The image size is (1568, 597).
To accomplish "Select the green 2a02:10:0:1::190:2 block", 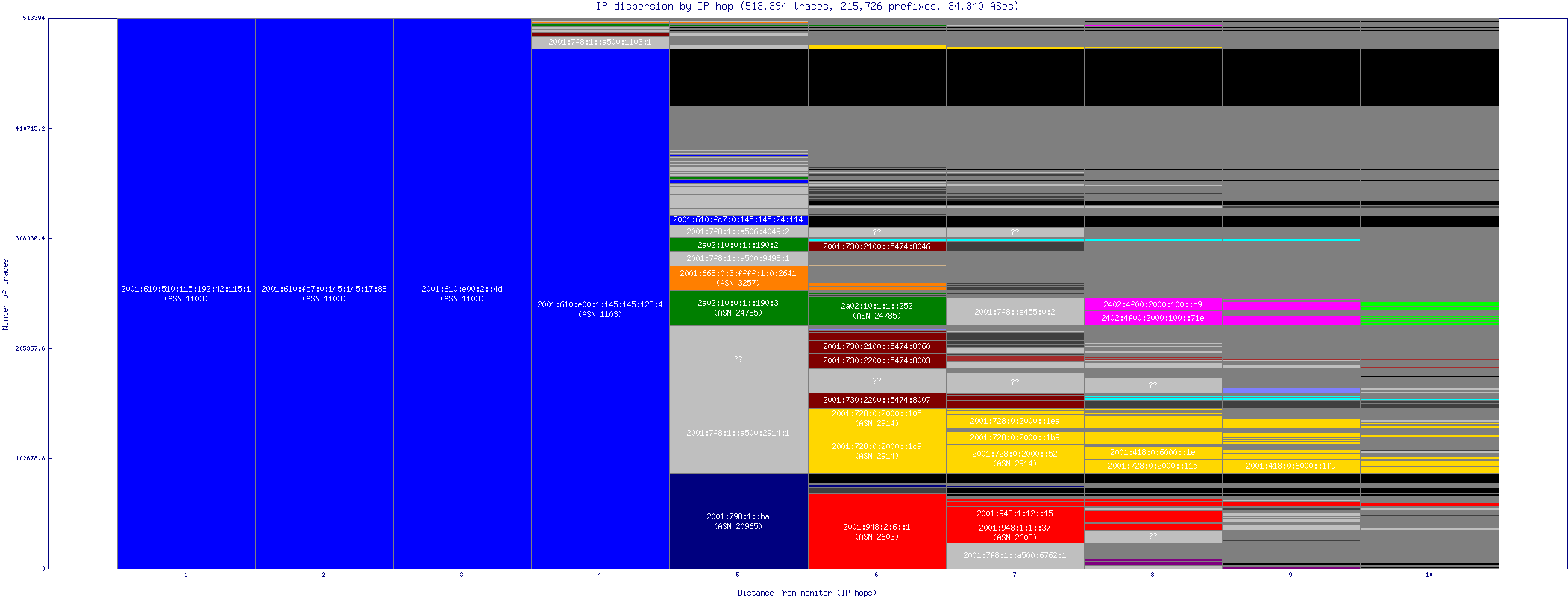I will (x=738, y=245).
